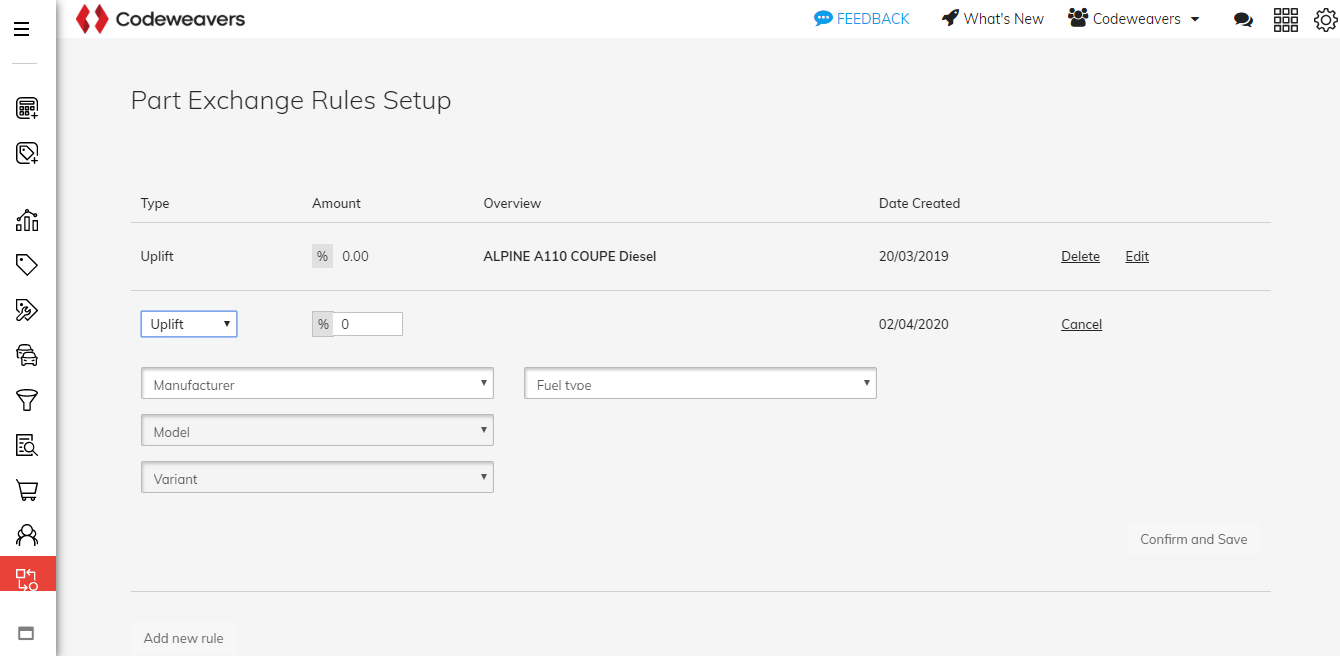Click the 'Uplift' text in the first row
1340x656 pixels.
click(157, 256)
